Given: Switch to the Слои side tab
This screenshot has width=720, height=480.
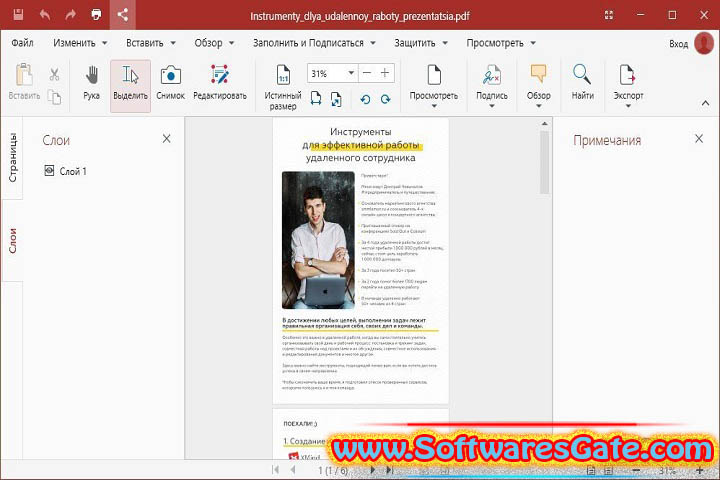Looking at the screenshot, I should 12,241.
